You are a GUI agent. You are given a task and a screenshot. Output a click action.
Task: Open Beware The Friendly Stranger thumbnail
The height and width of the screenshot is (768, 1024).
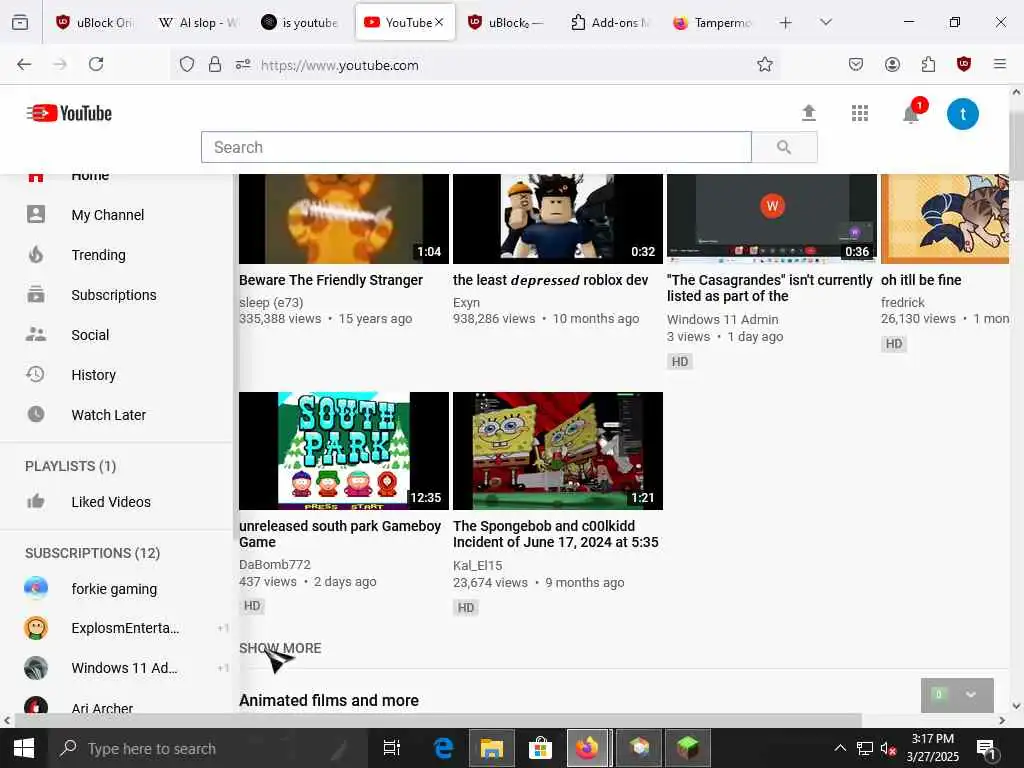344,219
